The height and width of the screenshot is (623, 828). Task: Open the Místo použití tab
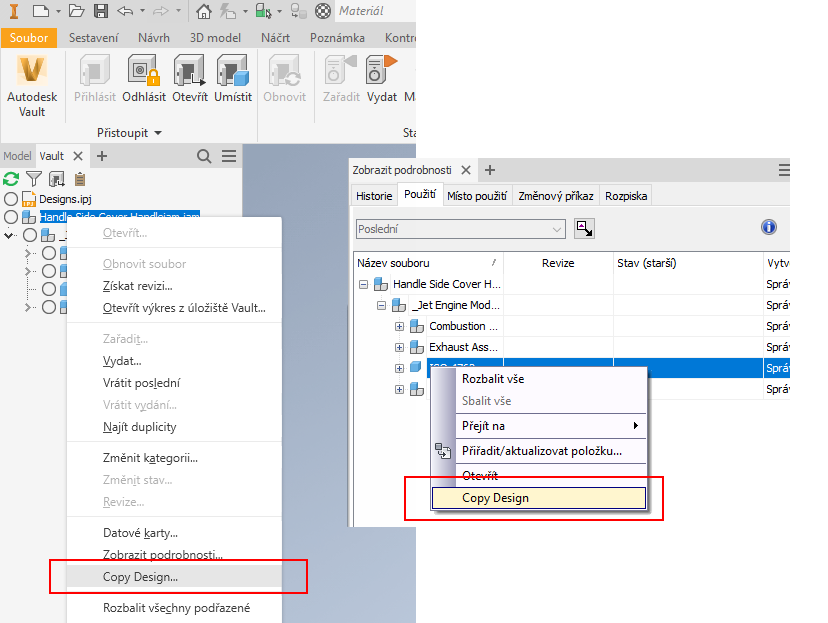(x=477, y=196)
